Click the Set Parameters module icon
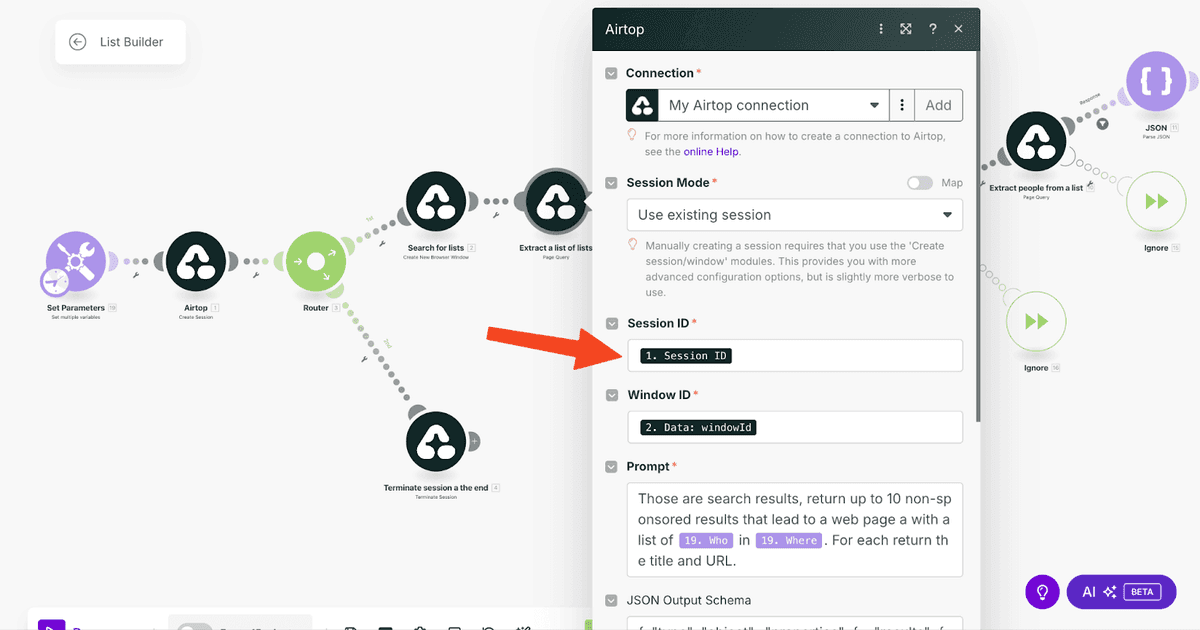This screenshot has width=1200, height=630. [76, 262]
